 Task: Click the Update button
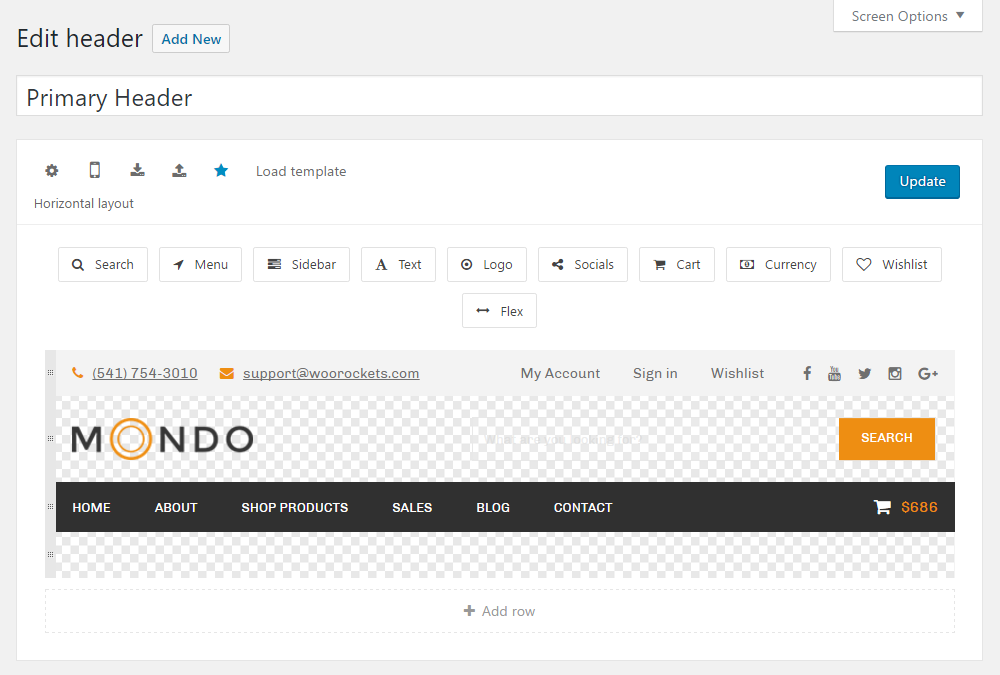pos(921,181)
